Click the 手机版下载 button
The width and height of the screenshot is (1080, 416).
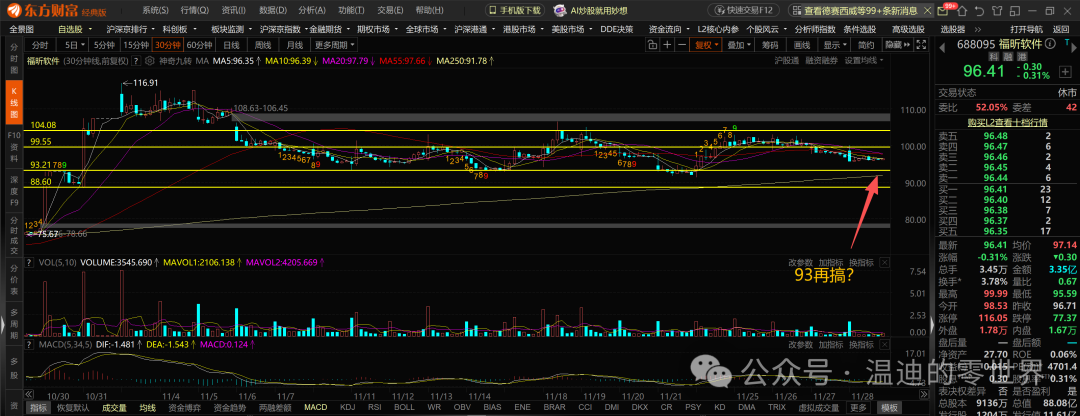pyautogui.click(x=515, y=10)
